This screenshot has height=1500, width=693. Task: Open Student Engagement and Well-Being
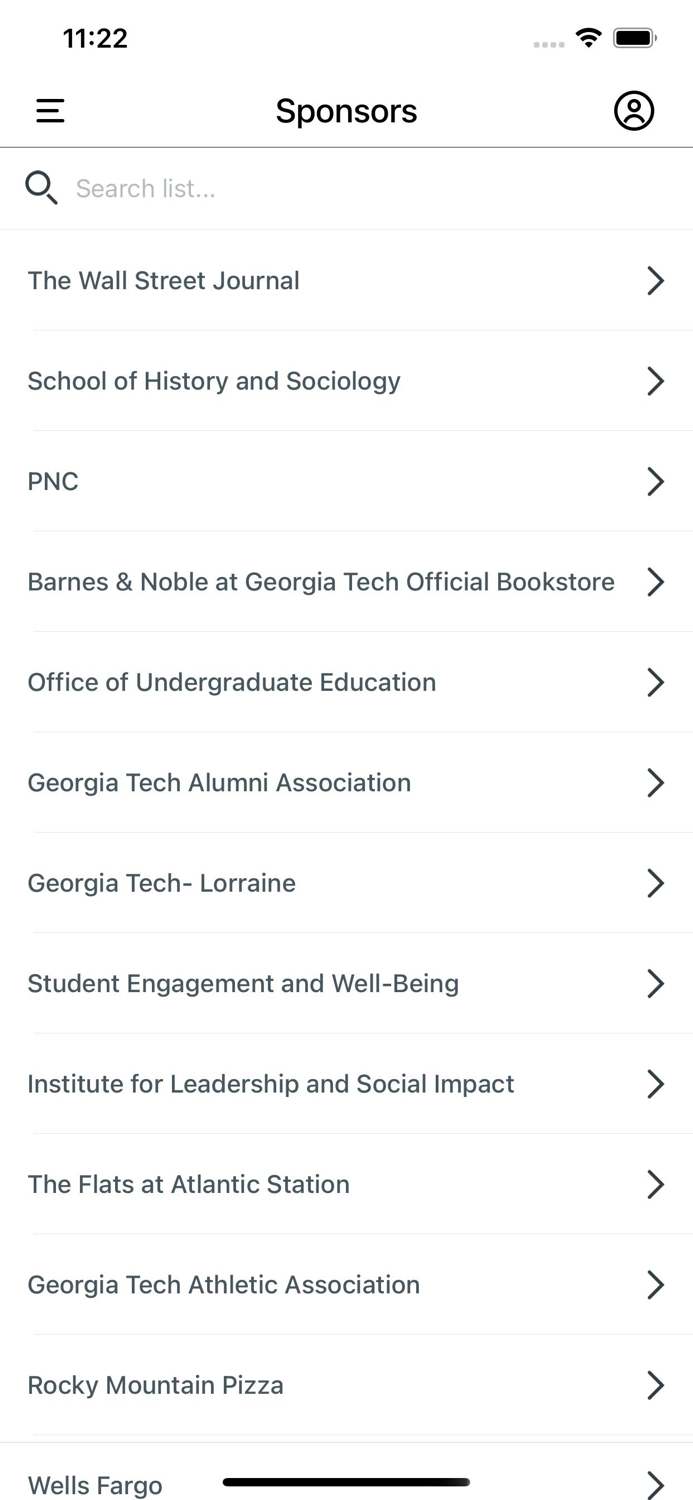point(243,983)
